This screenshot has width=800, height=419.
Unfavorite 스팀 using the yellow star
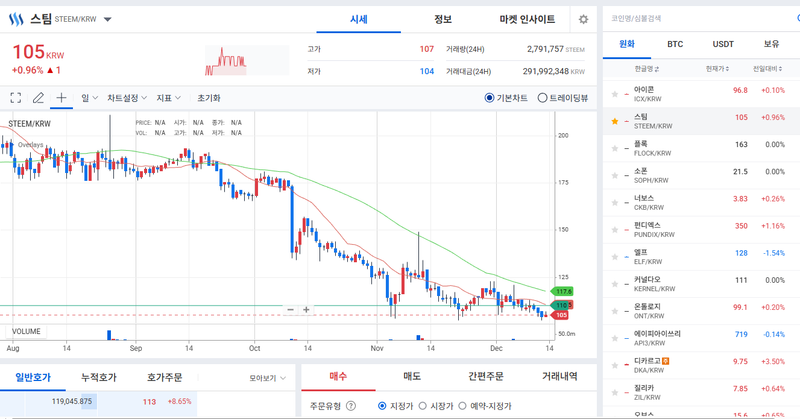615,120
